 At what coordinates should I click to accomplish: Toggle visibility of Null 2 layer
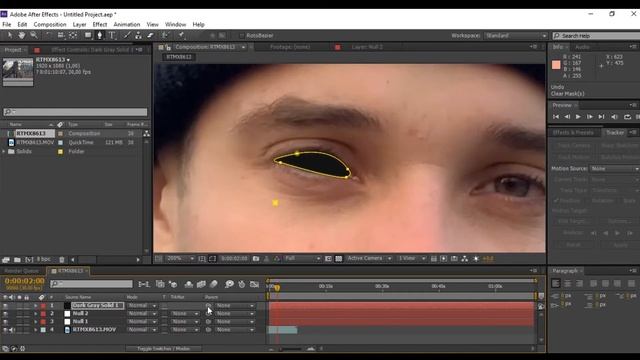(x=5, y=314)
